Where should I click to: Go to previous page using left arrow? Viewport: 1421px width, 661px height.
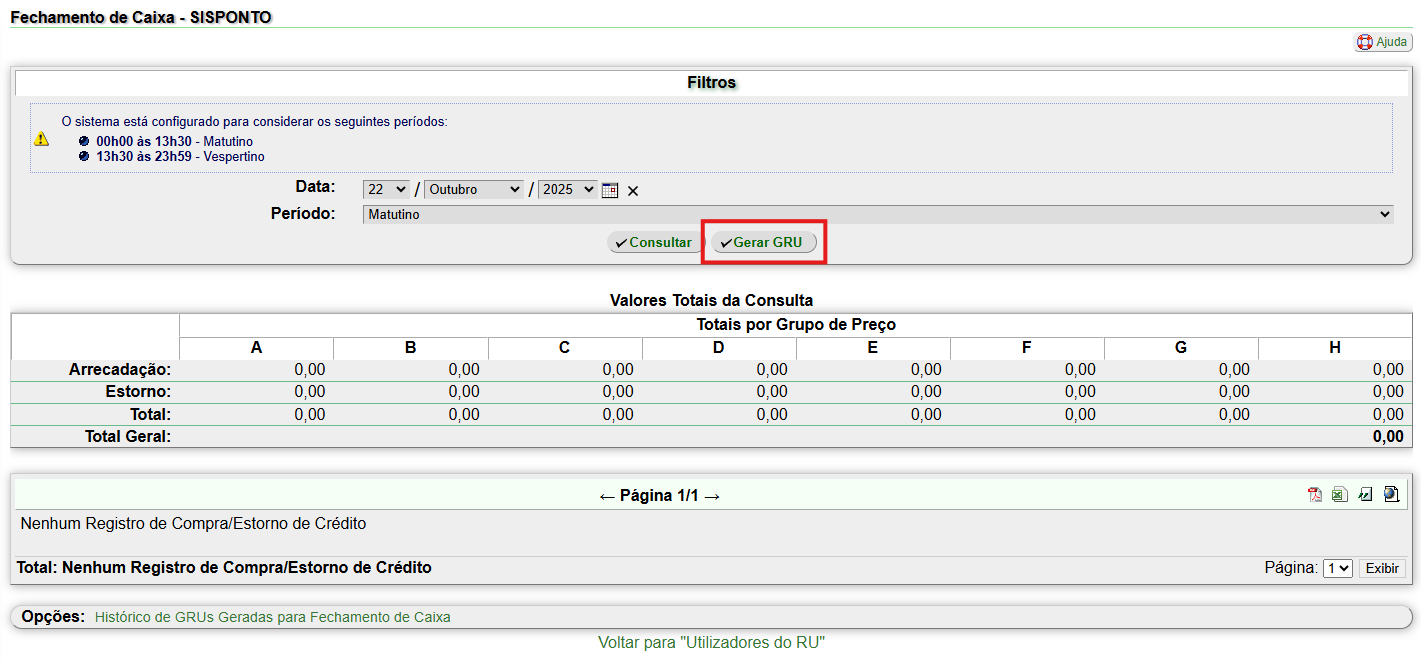(x=607, y=496)
